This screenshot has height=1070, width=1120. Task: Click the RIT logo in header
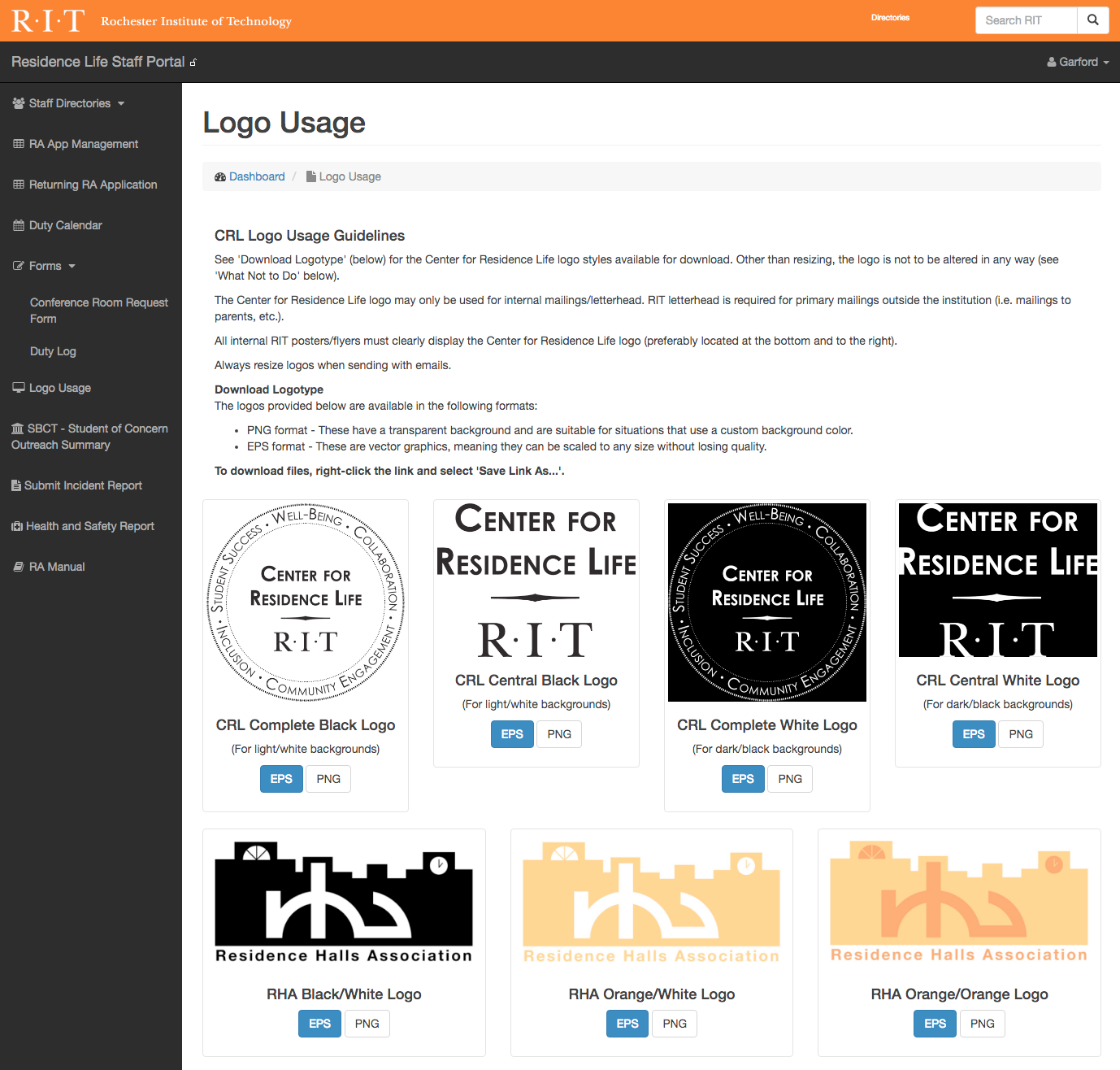[48, 20]
